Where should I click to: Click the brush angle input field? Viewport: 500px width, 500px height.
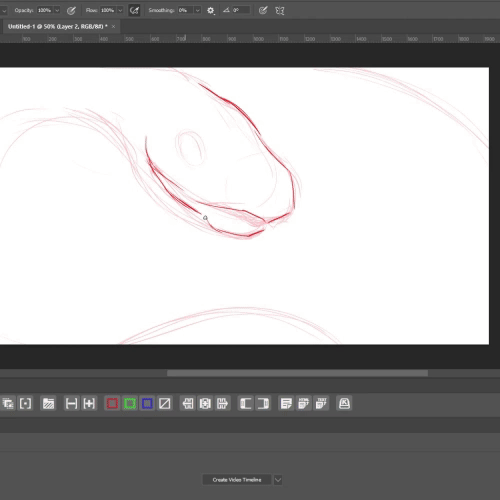tap(241, 10)
